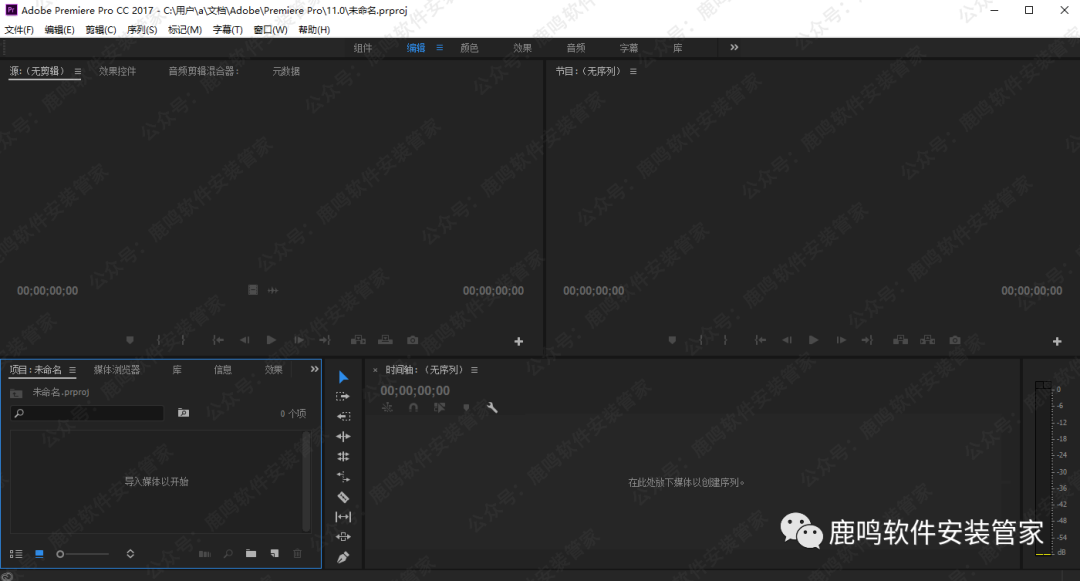Select the Ripple Edit tool
This screenshot has height=581, width=1080.
(x=343, y=417)
